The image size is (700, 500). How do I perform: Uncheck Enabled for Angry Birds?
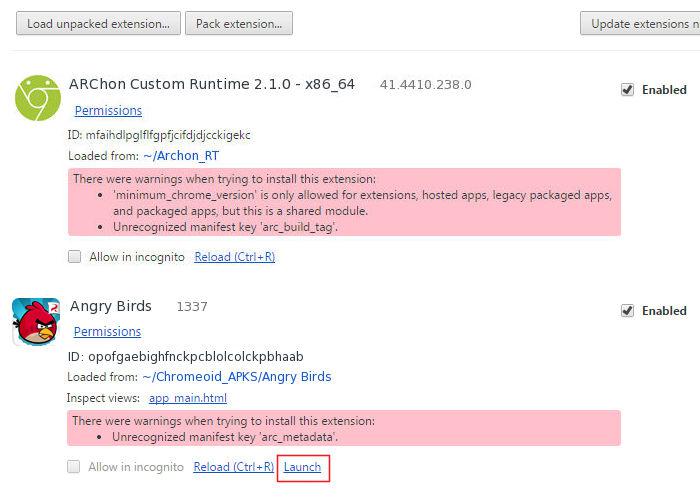[x=627, y=311]
